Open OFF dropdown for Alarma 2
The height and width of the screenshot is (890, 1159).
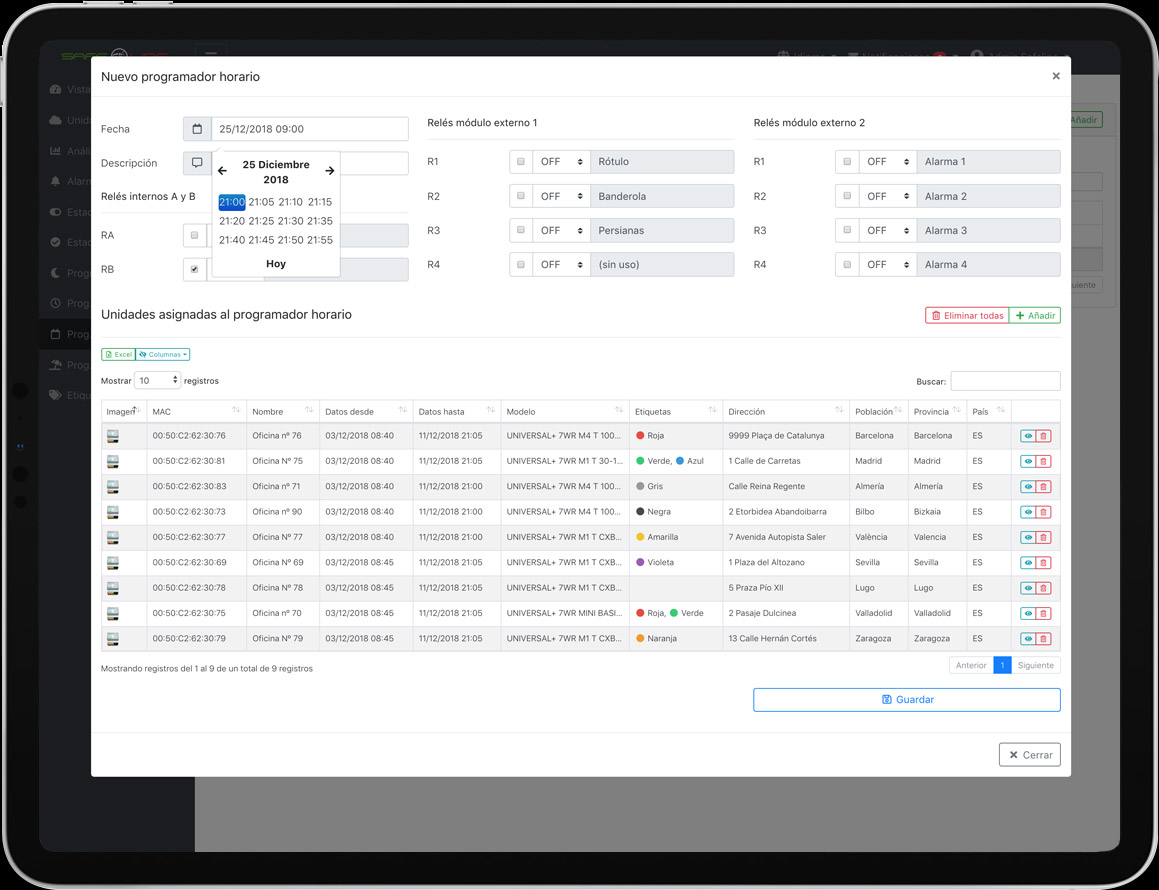(888, 196)
